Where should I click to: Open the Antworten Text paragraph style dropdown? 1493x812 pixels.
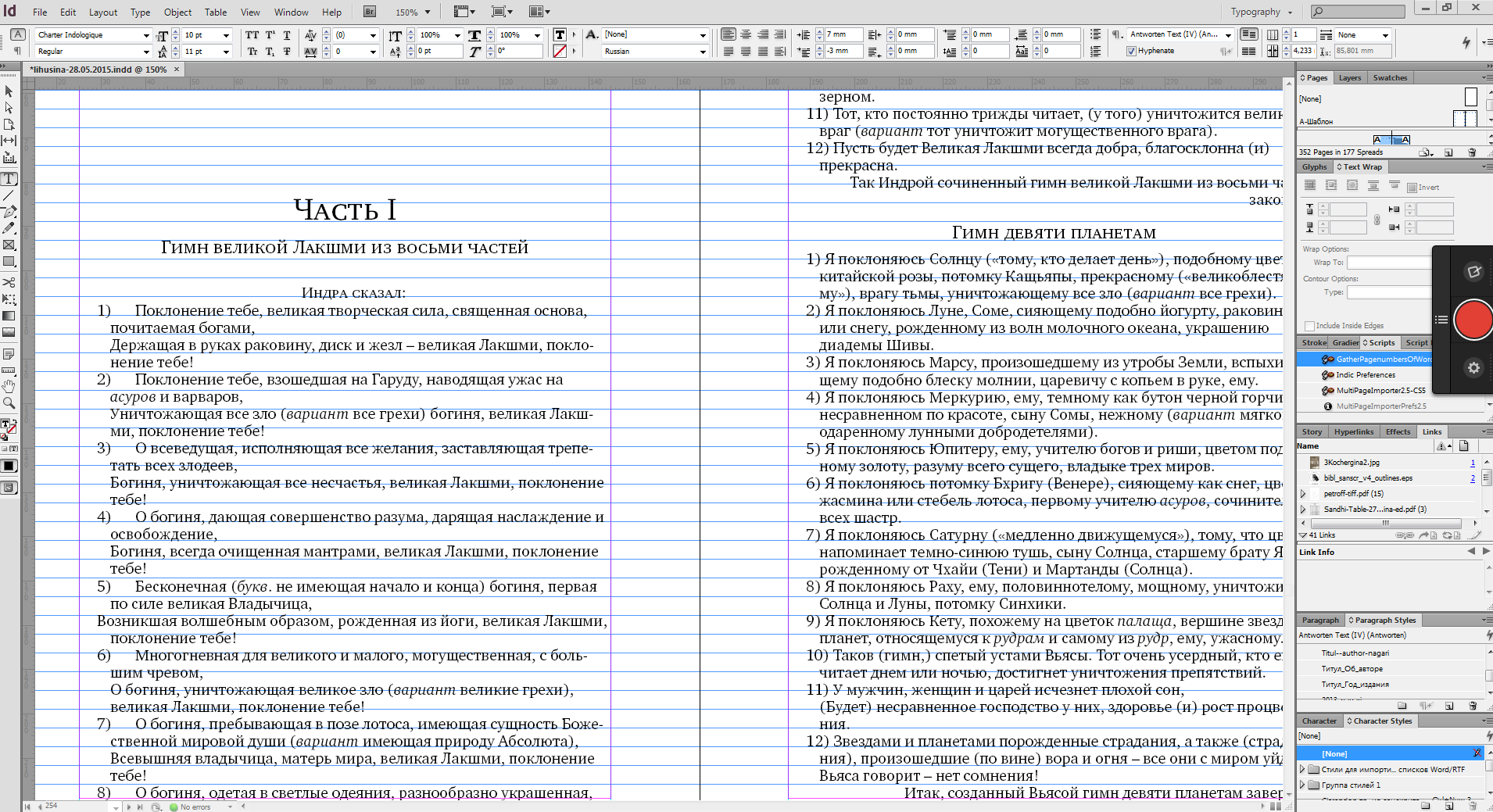click(1229, 34)
